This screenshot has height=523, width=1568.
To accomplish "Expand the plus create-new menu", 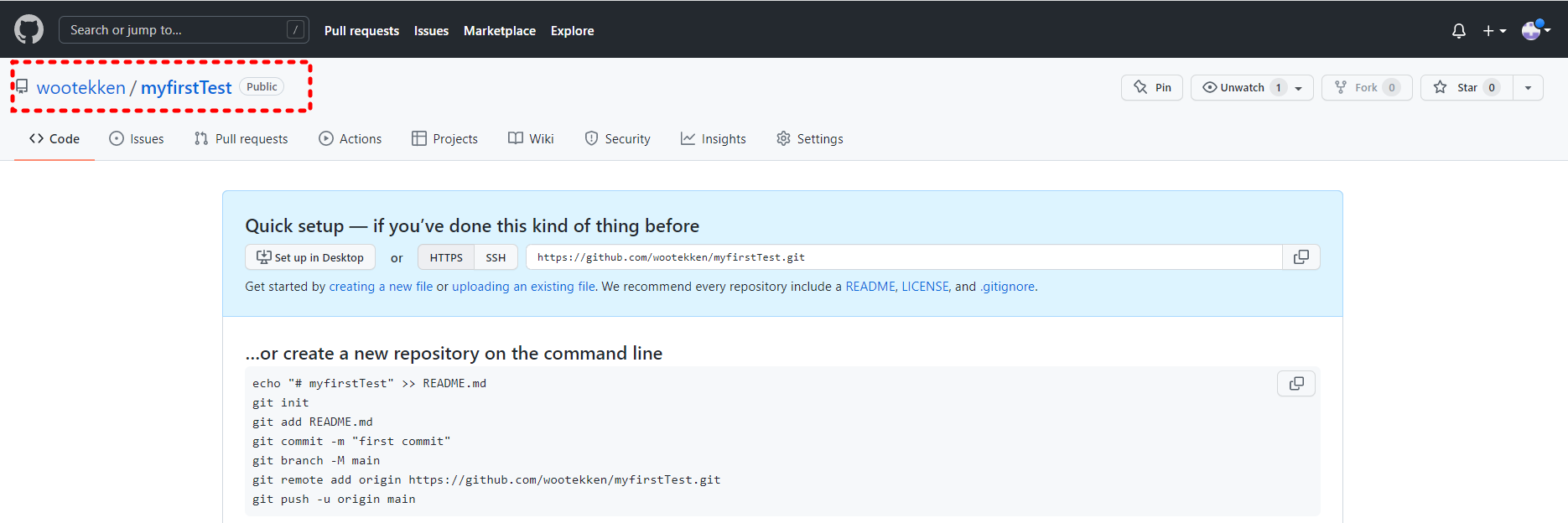I will (x=1494, y=30).
